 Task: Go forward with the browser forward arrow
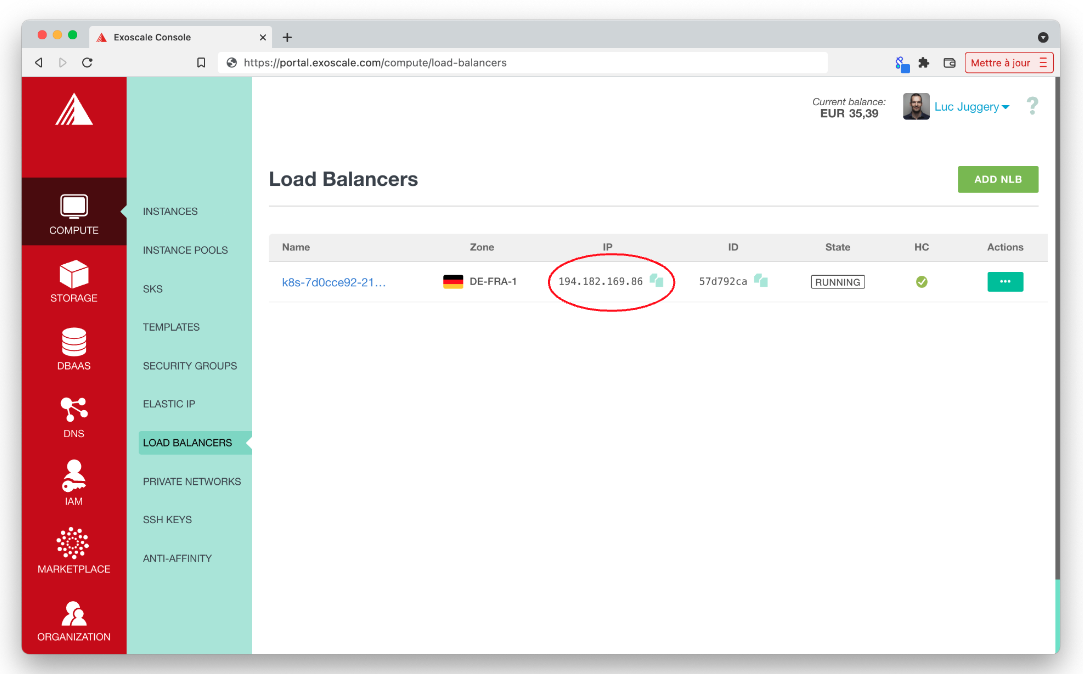pos(62,62)
